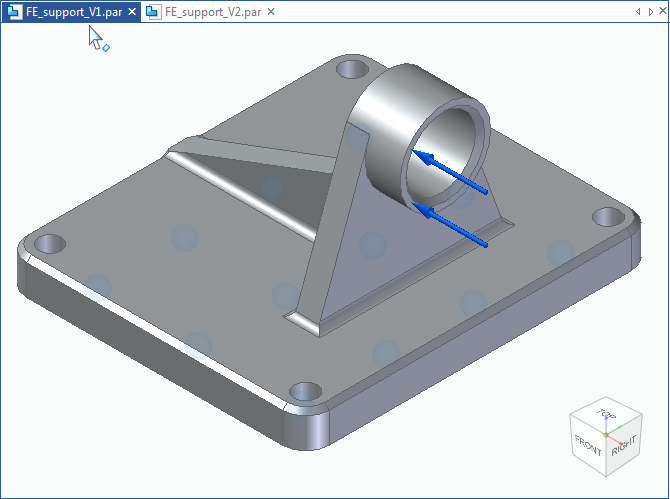The width and height of the screenshot is (670, 499).
Task: Click the FRONT face of the view cube
Action: (588, 446)
